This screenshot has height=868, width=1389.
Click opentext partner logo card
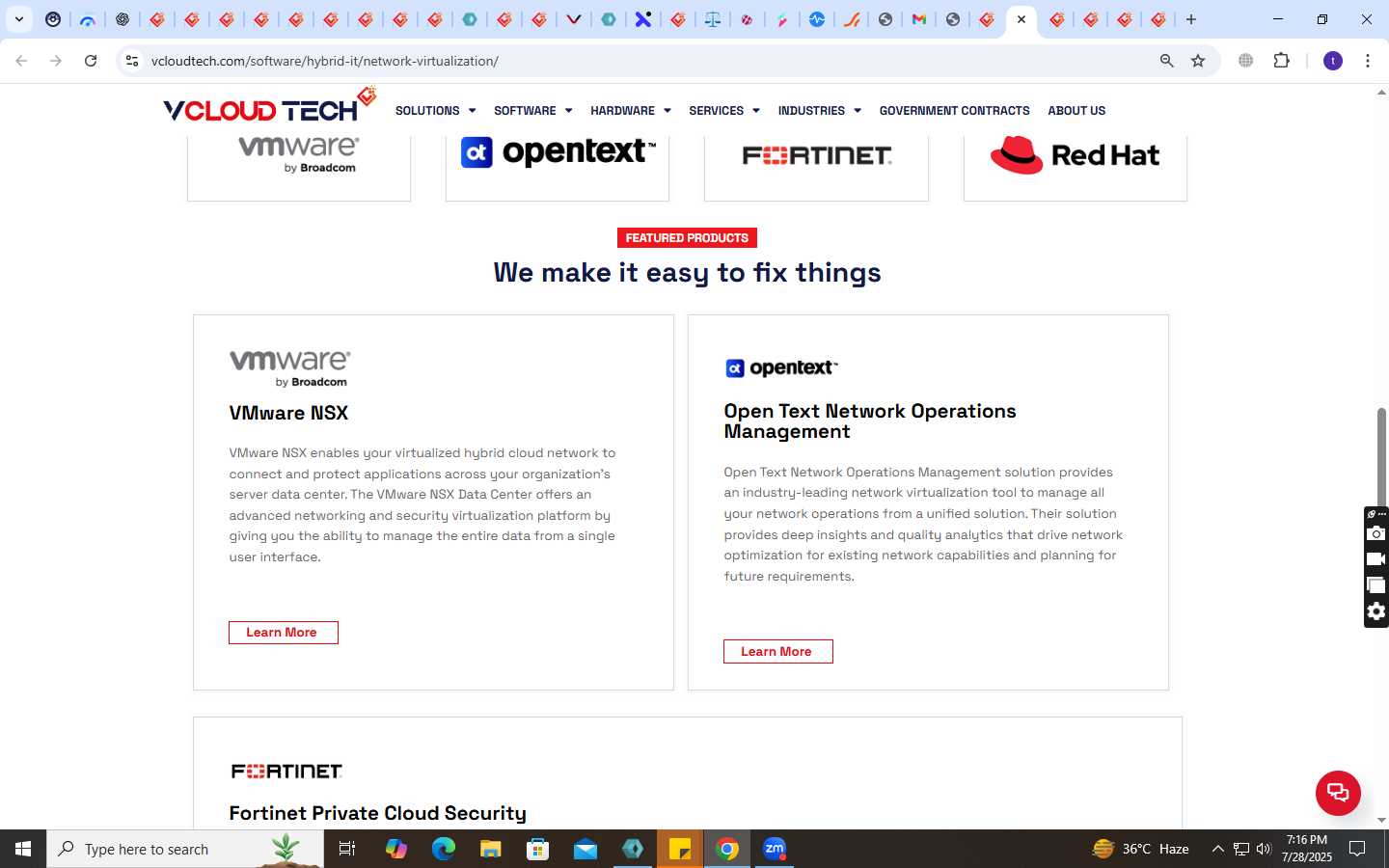click(x=558, y=168)
